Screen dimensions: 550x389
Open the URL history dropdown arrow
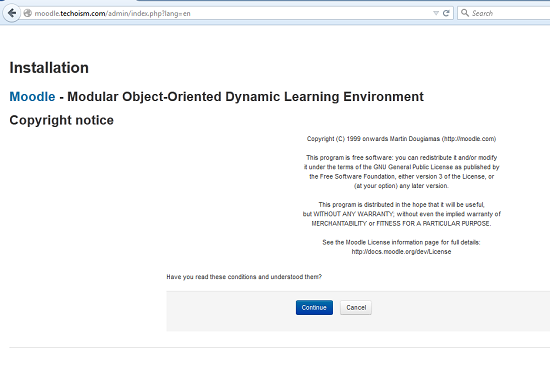click(436, 13)
